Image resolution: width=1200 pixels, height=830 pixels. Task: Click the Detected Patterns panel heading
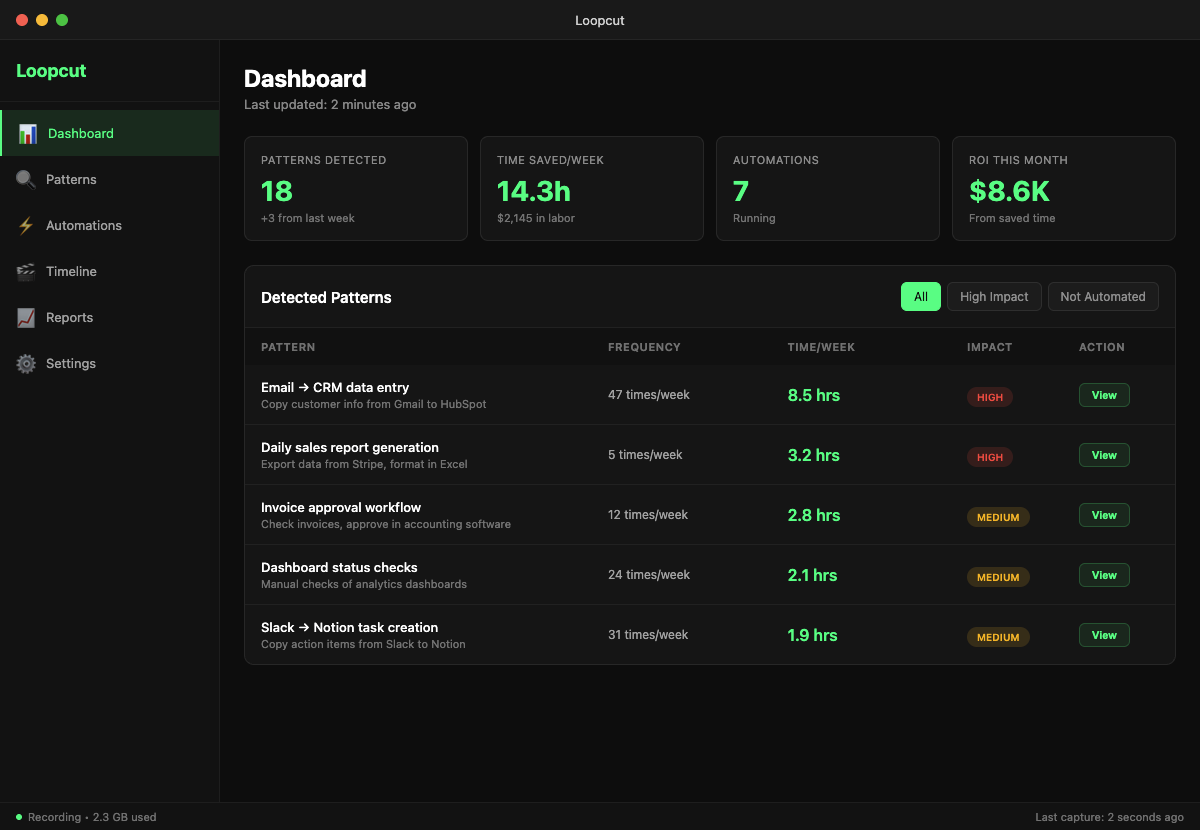pyautogui.click(x=326, y=297)
